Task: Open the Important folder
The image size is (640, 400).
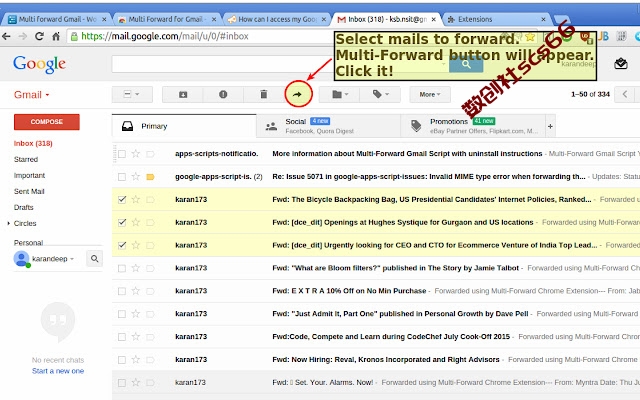Action: (29, 175)
